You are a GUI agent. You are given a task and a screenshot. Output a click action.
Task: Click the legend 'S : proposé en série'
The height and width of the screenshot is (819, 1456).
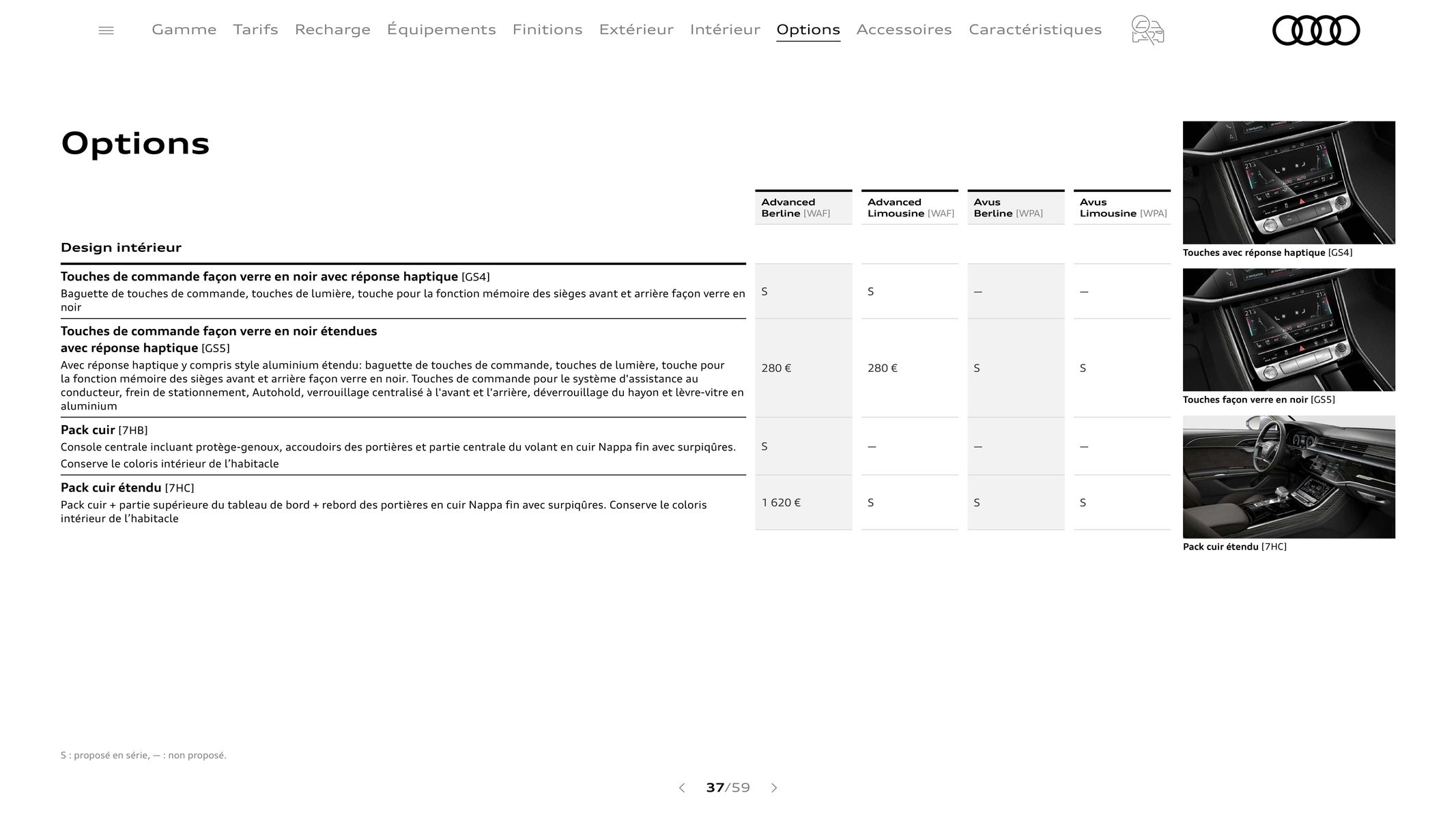(104, 756)
